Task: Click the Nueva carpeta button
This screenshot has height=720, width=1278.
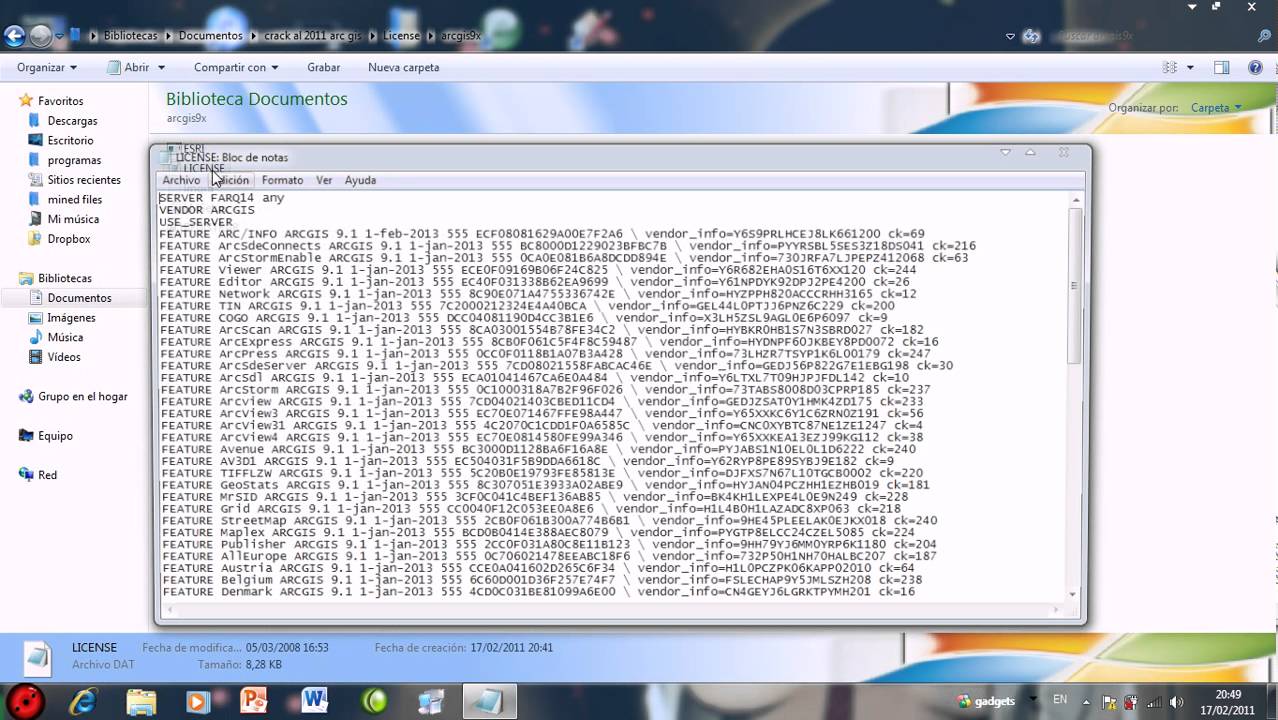Action: (x=403, y=67)
